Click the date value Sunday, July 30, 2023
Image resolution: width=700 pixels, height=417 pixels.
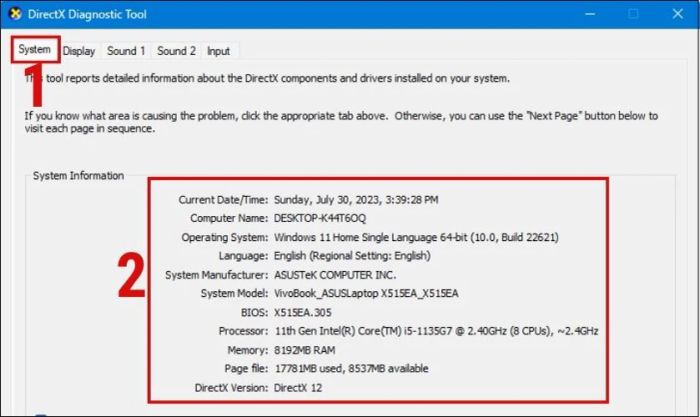pyautogui.click(x=356, y=200)
